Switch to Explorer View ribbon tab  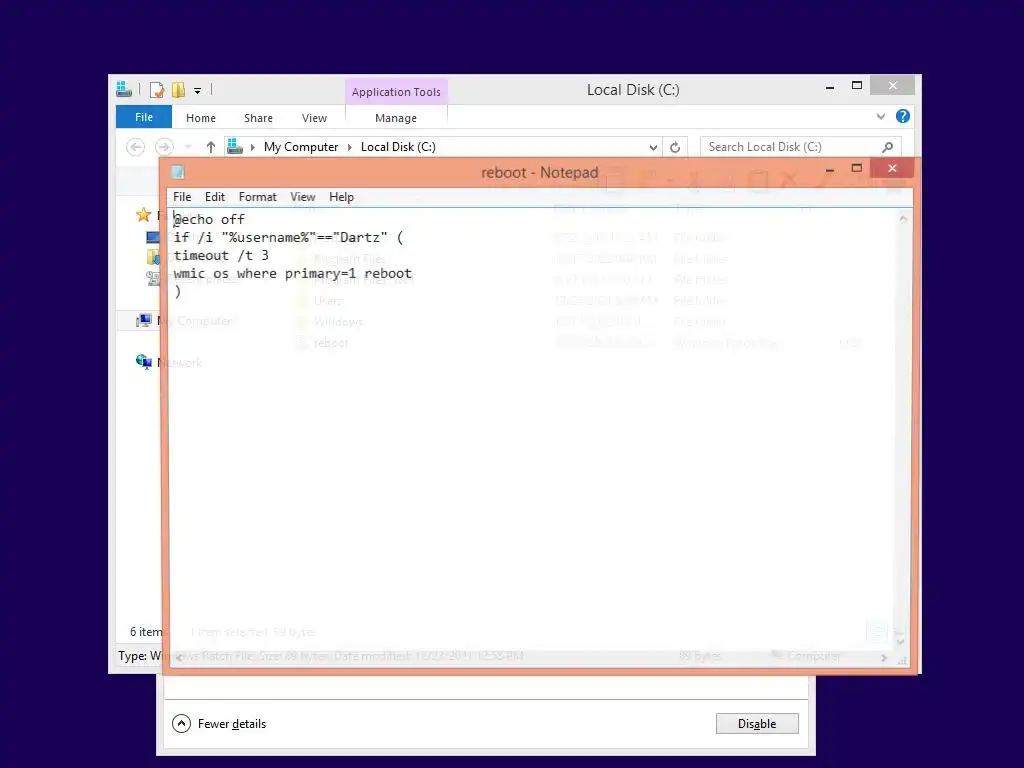pyautogui.click(x=314, y=118)
